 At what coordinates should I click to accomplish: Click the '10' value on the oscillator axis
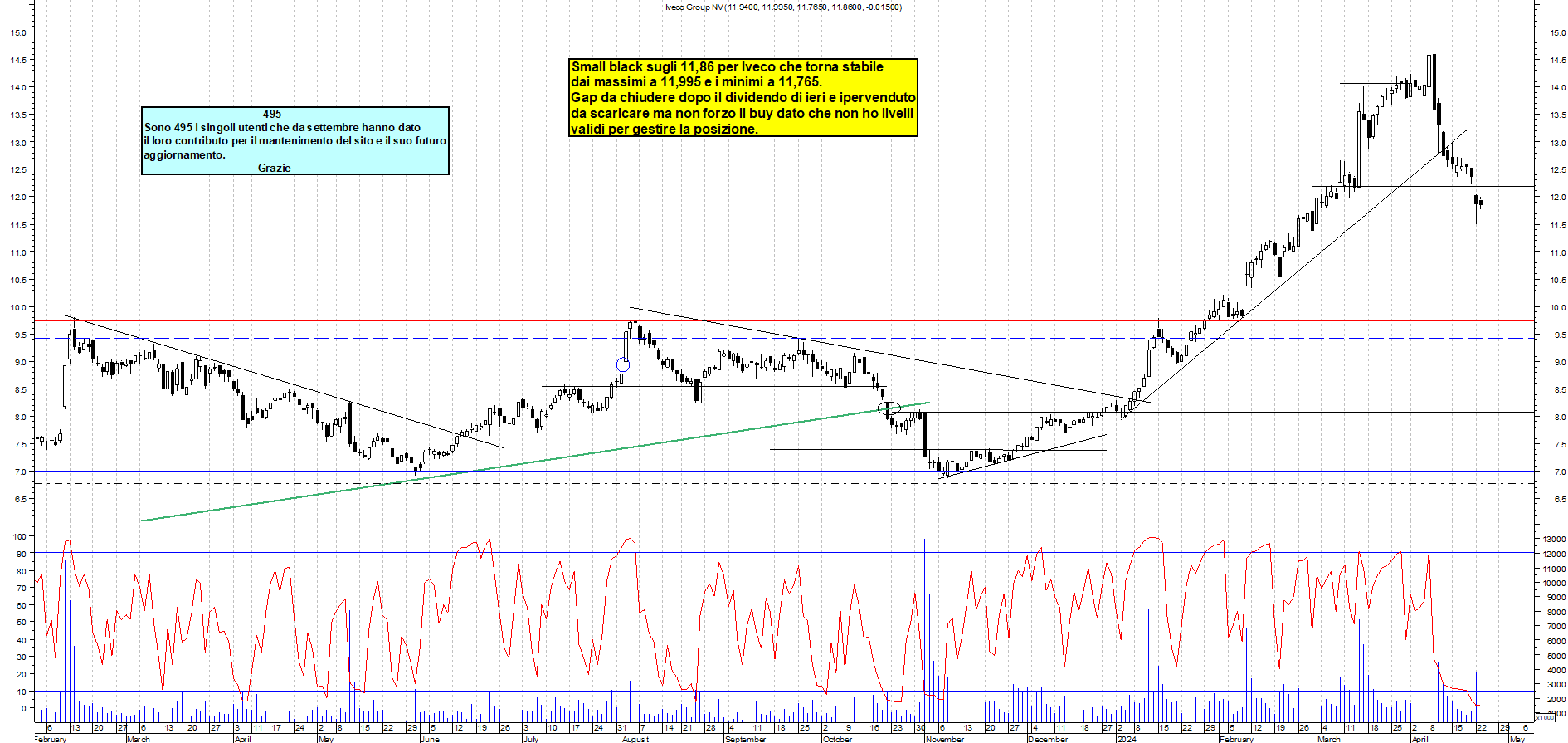point(22,692)
